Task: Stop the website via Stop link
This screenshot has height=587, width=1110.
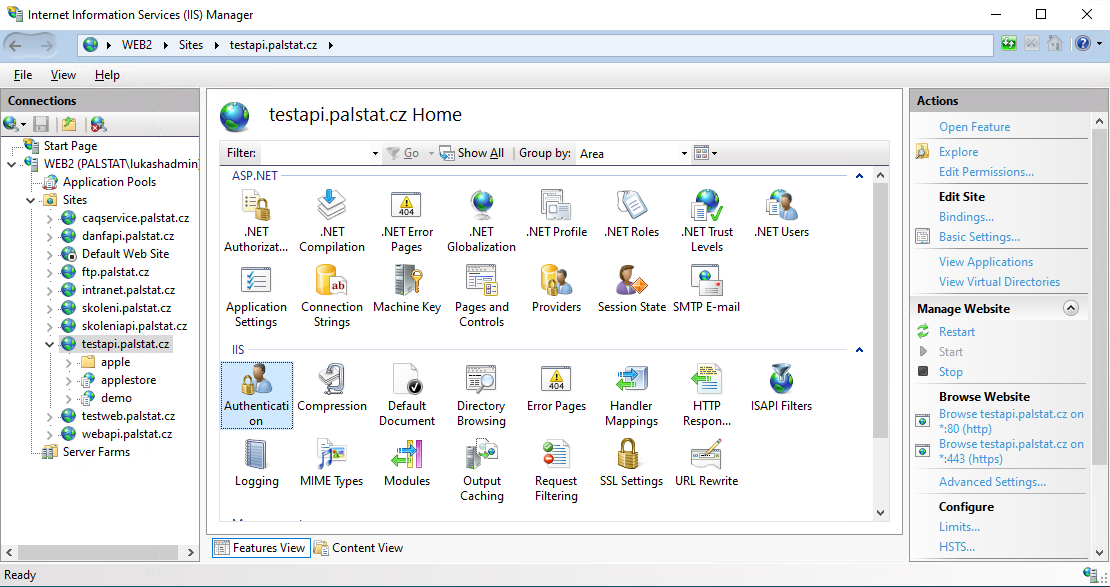Action: point(950,372)
